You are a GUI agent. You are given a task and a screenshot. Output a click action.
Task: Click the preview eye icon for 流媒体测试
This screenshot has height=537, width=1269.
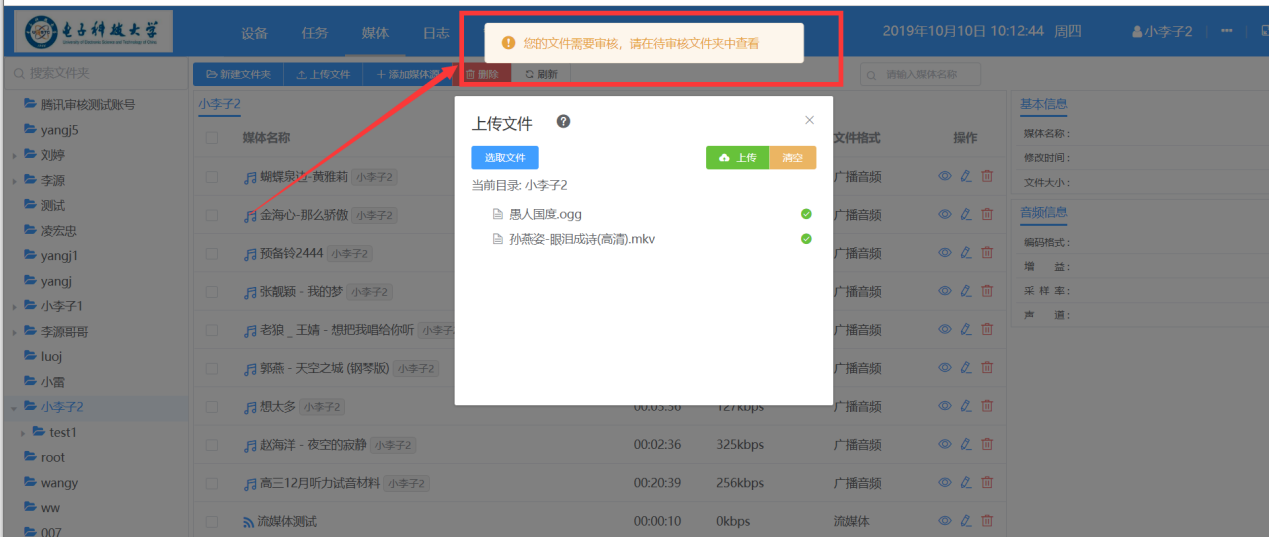[x=944, y=521]
